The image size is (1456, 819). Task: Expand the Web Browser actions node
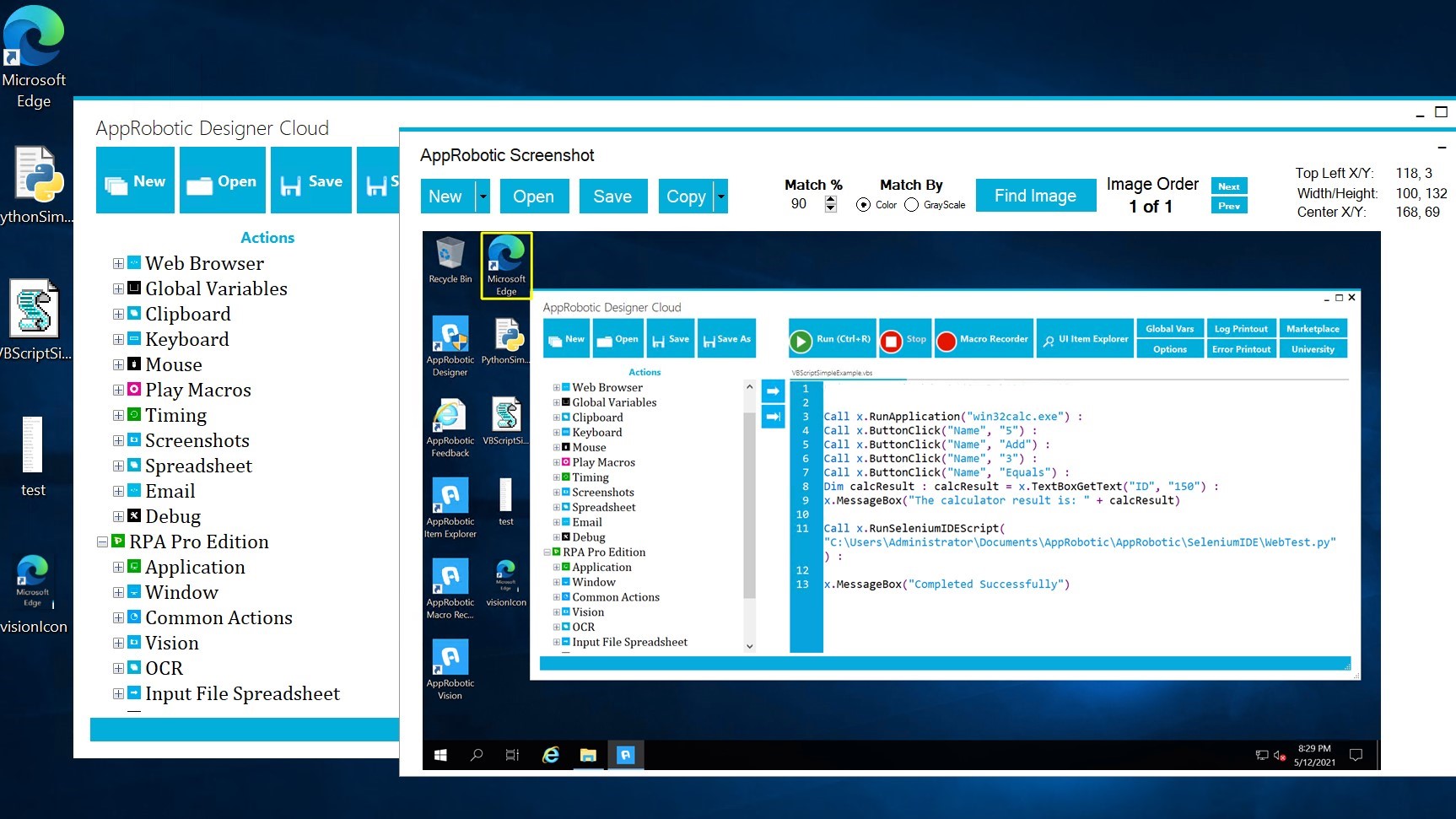click(118, 263)
